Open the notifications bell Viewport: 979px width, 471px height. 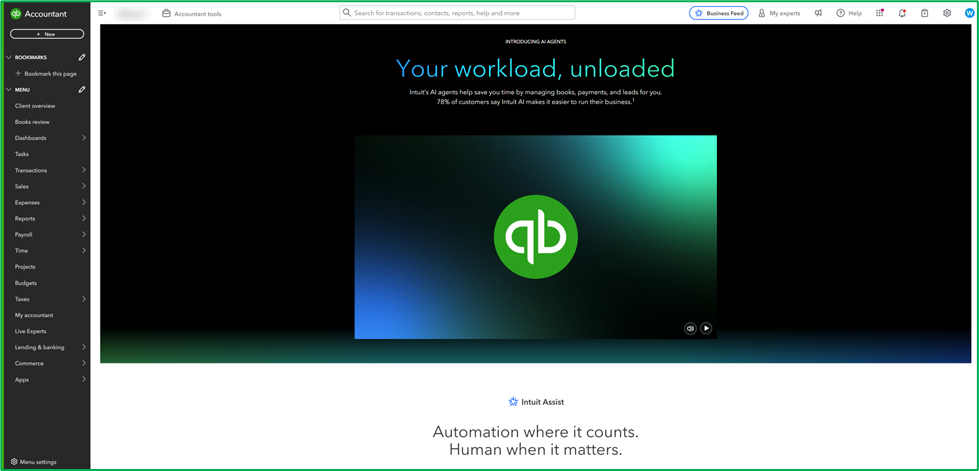(902, 13)
